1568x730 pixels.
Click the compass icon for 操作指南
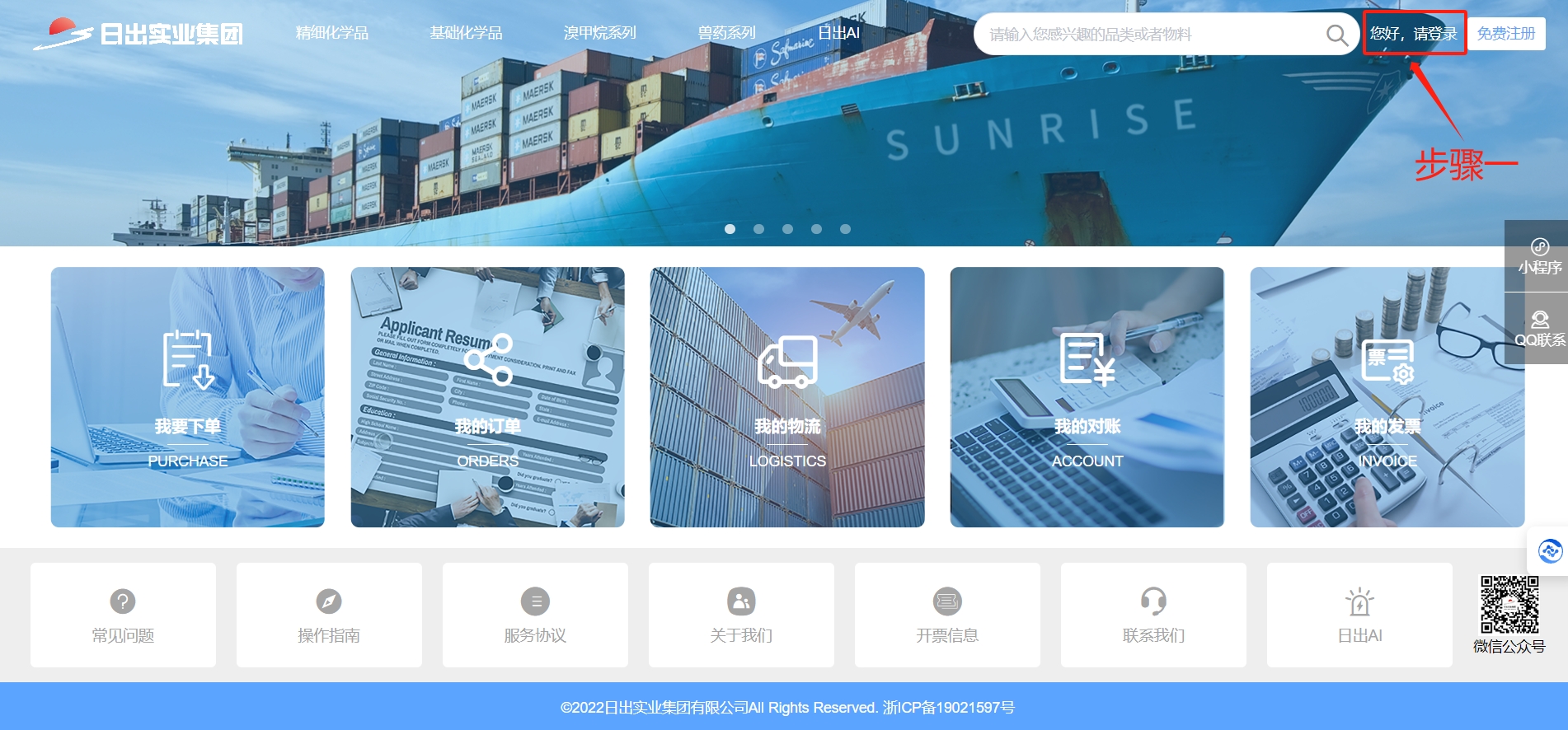pyautogui.click(x=329, y=601)
